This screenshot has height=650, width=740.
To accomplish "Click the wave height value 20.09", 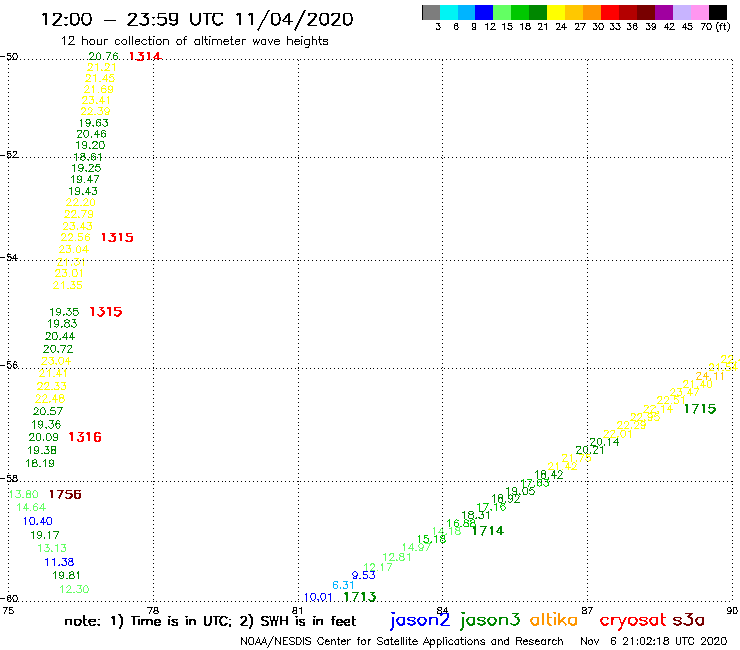I will pyautogui.click(x=44, y=437).
